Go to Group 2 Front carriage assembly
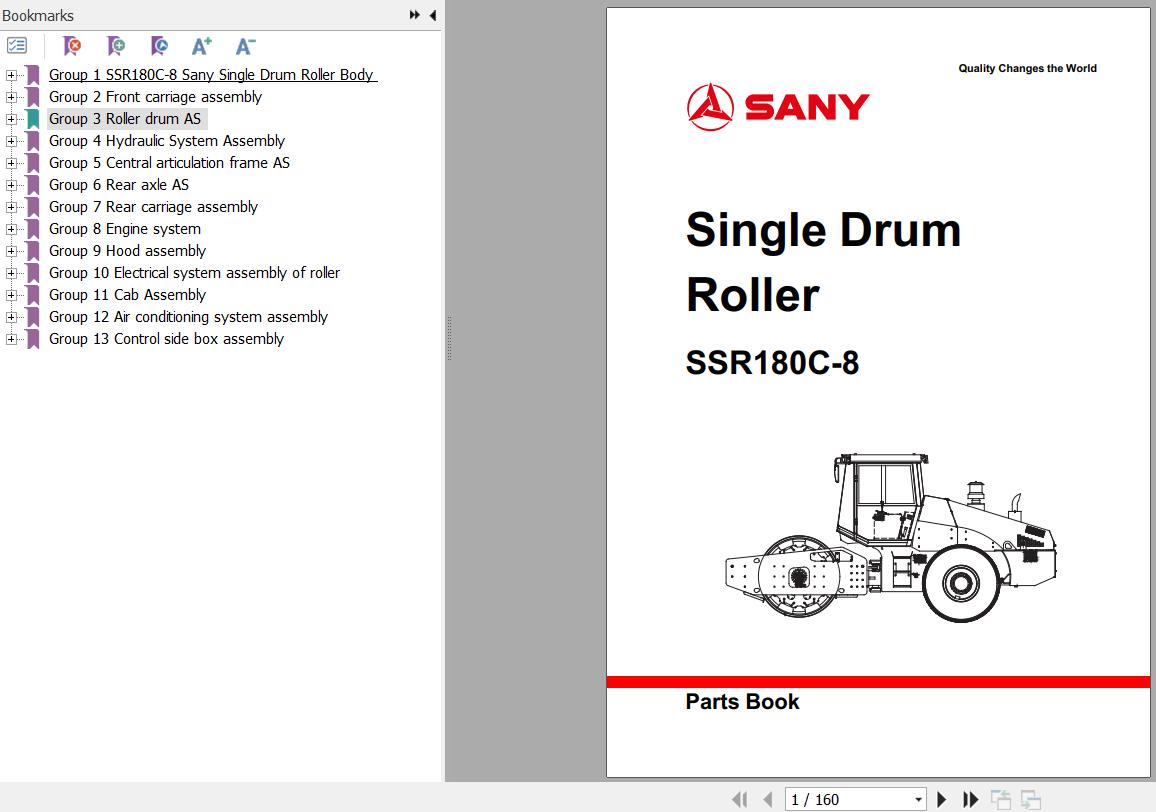Screen dimensions: 1156x812 [x=155, y=97]
